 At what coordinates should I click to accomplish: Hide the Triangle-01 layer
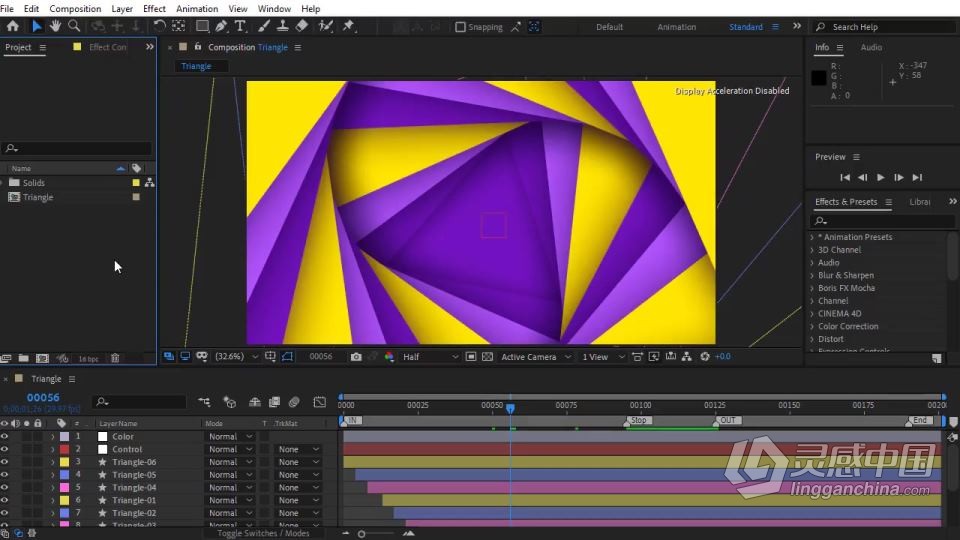click(4, 500)
